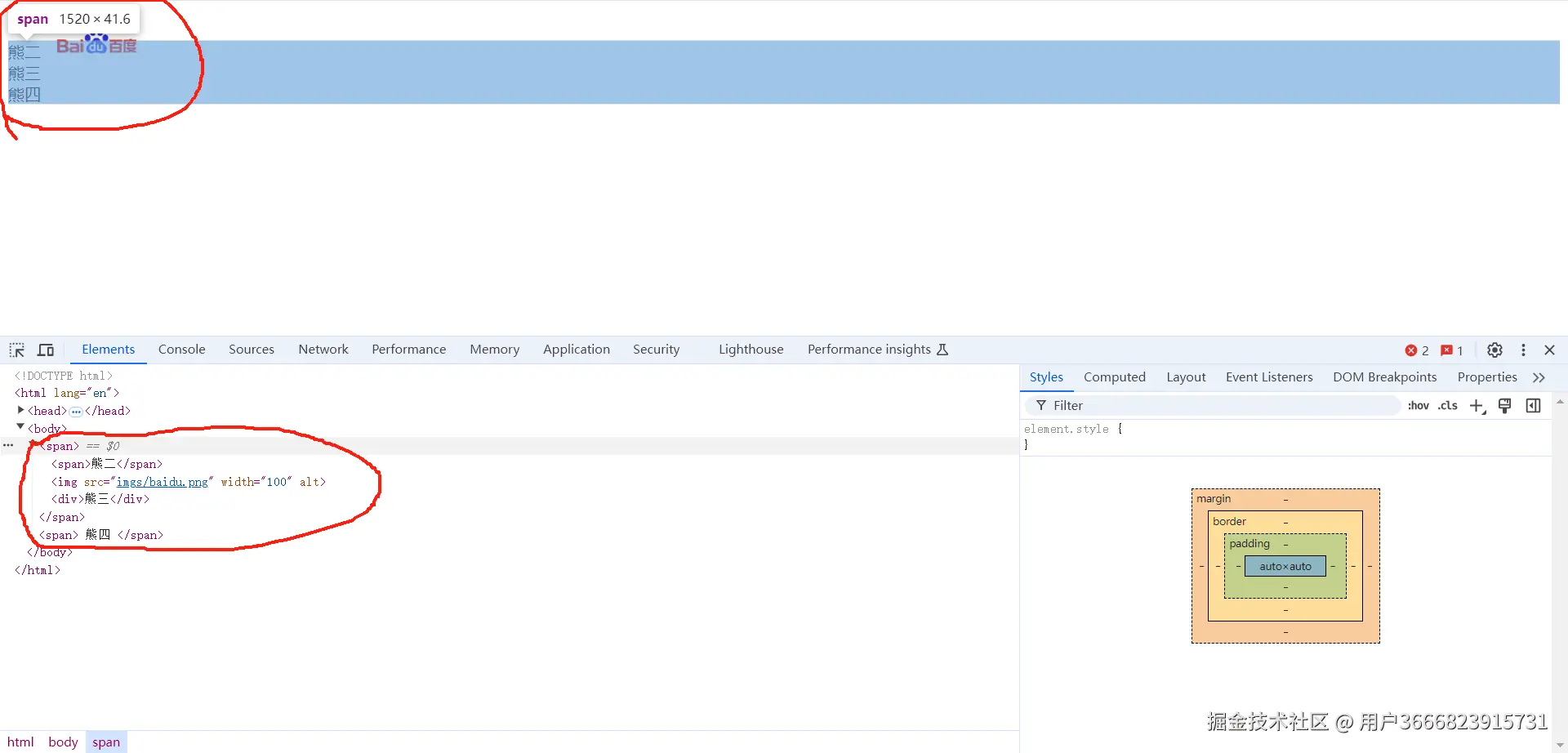Click the 熊三 text on the page

(24, 74)
